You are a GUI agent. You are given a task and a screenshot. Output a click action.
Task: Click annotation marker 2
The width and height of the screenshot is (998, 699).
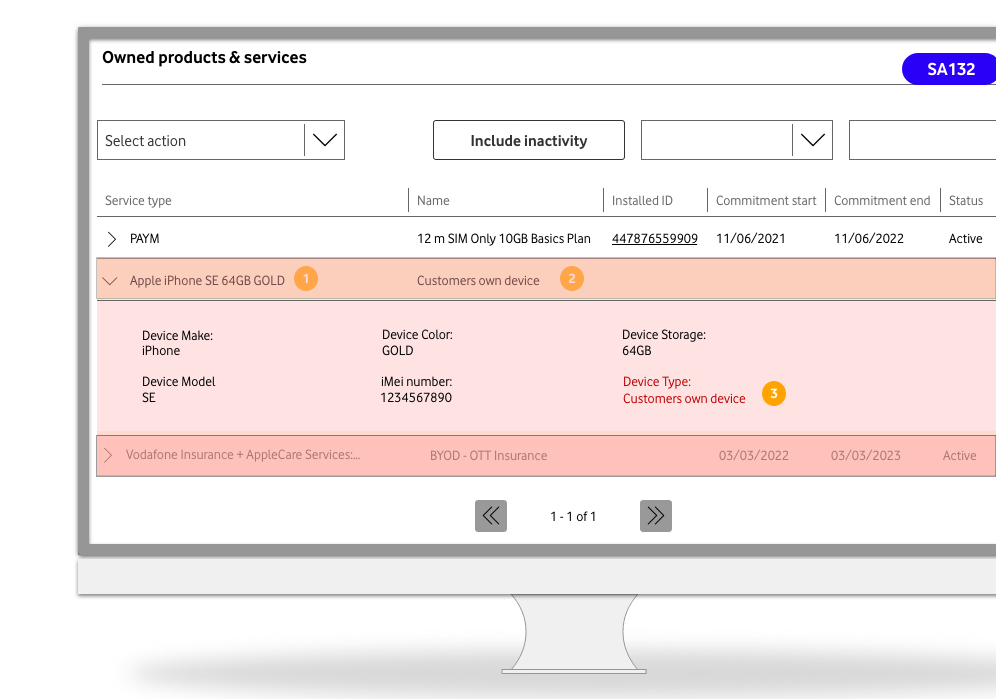[571, 280]
